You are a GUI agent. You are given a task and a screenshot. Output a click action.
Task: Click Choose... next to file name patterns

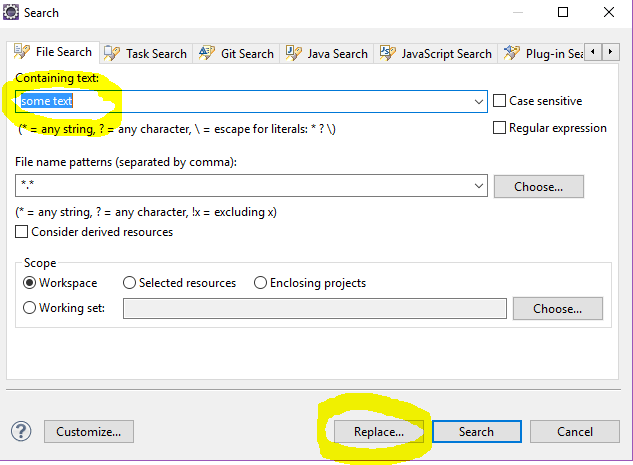point(539,186)
